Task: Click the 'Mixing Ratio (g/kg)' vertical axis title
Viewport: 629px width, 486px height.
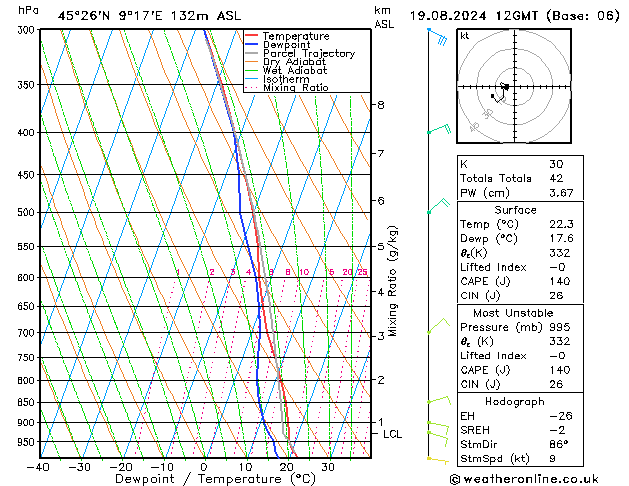Action: pyautogui.click(x=392, y=281)
